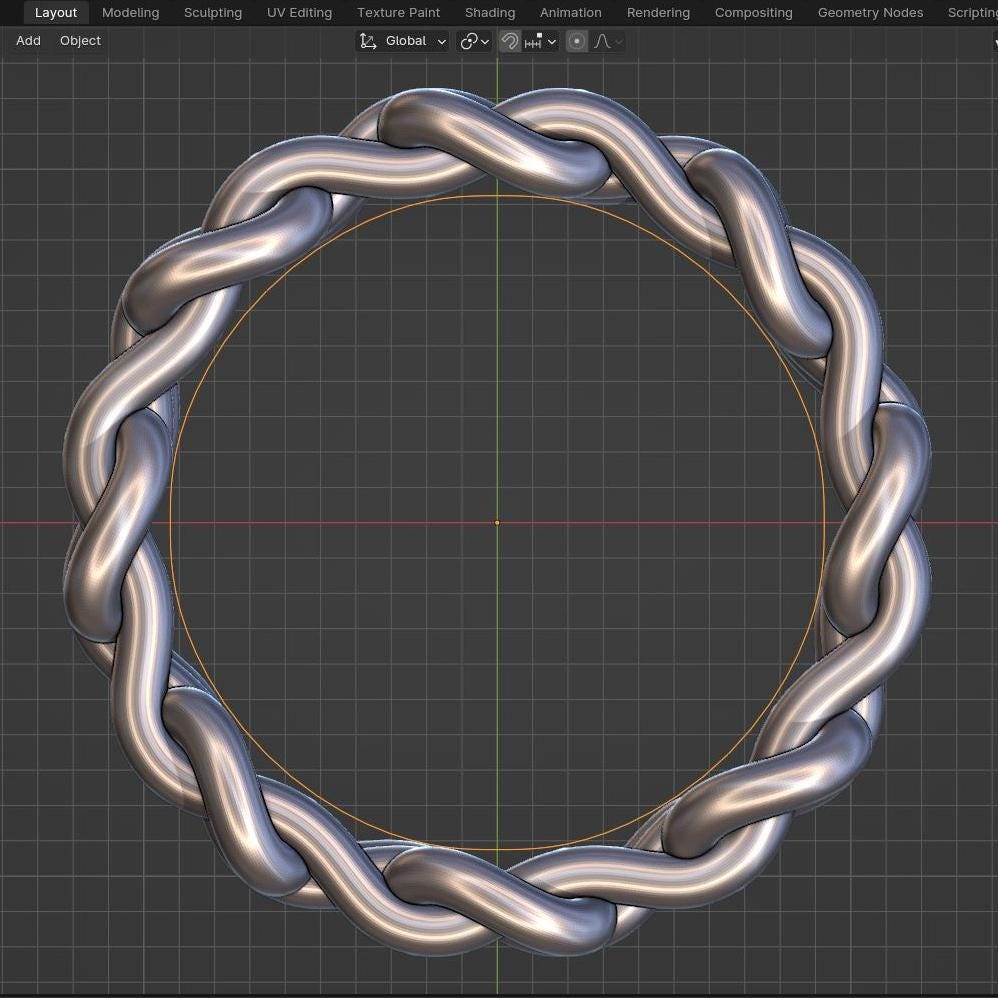Switch to the Shading workspace
This screenshot has width=998, height=998.
click(x=489, y=13)
